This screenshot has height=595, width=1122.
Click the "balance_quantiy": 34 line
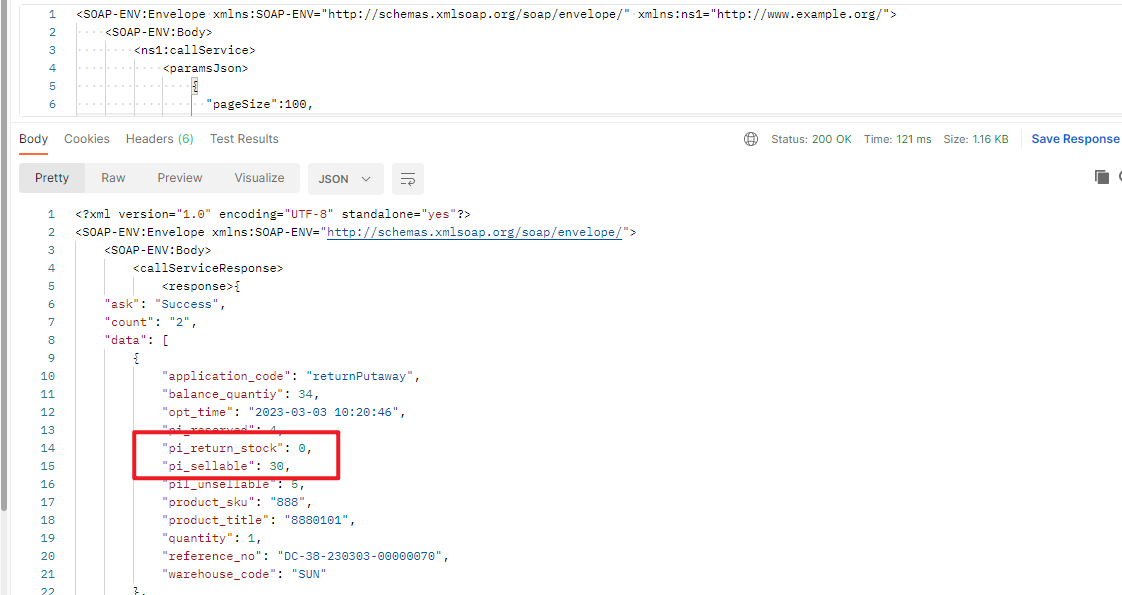coord(240,394)
